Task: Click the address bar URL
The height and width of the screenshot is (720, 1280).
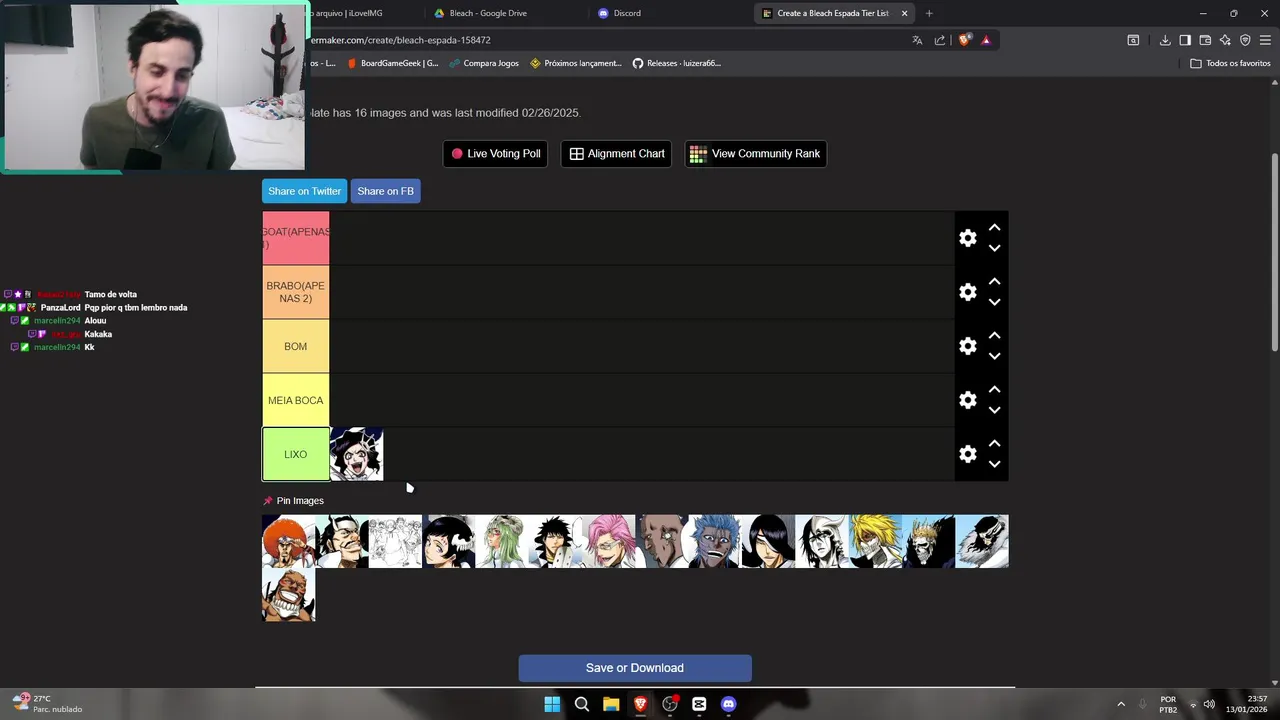Action: [x=400, y=40]
